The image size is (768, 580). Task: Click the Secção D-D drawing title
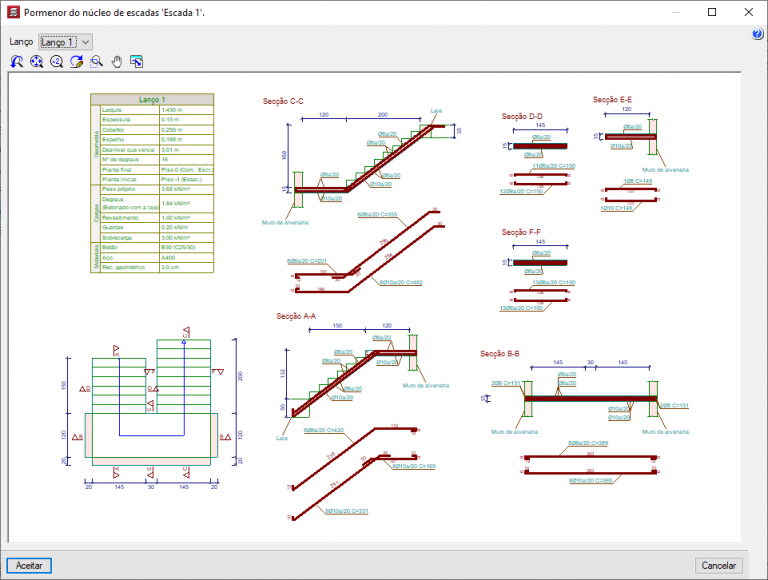[x=522, y=117]
